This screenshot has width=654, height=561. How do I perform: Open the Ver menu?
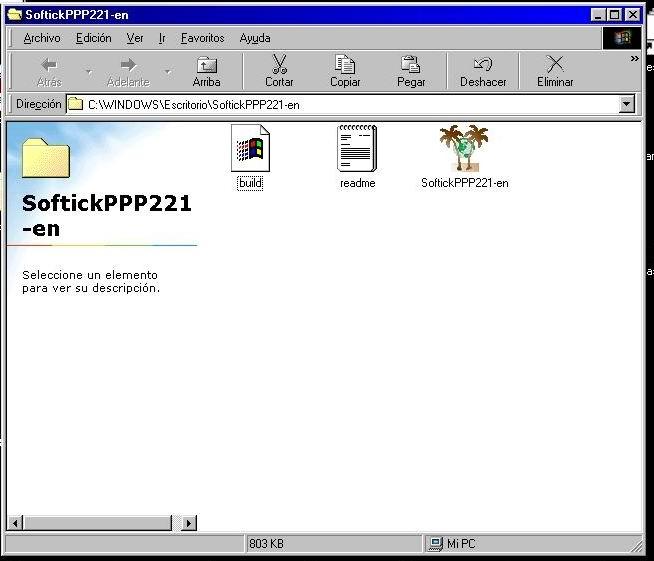[x=135, y=38]
